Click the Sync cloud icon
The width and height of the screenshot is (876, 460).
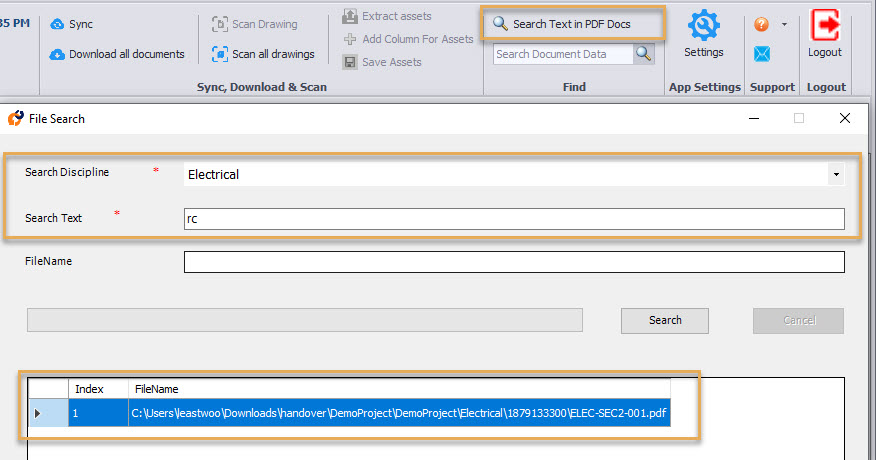(57, 24)
